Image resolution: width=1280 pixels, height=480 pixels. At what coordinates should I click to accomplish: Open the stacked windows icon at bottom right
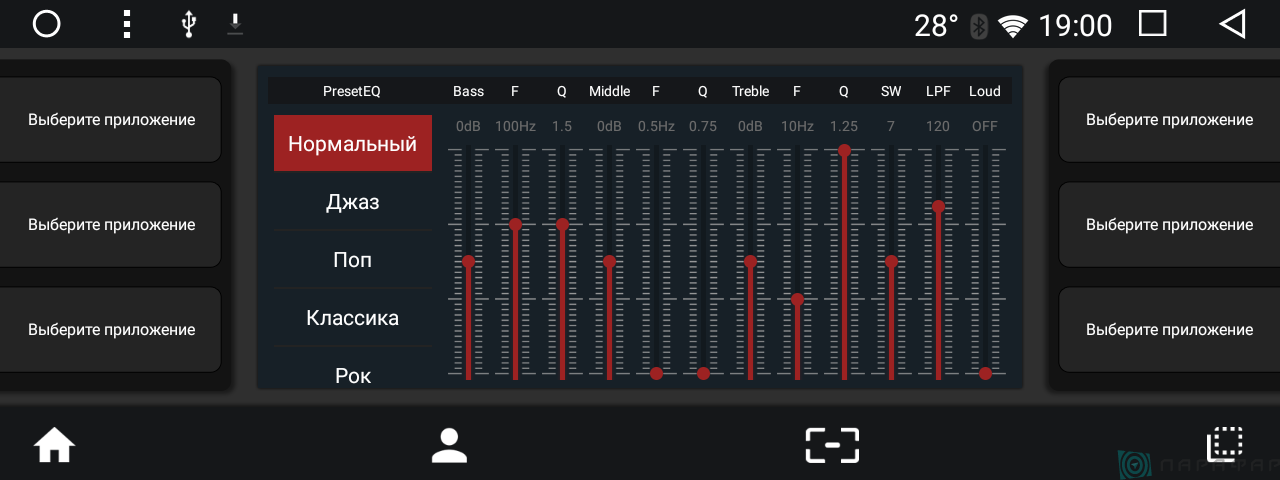click(x=1224, y=444)
